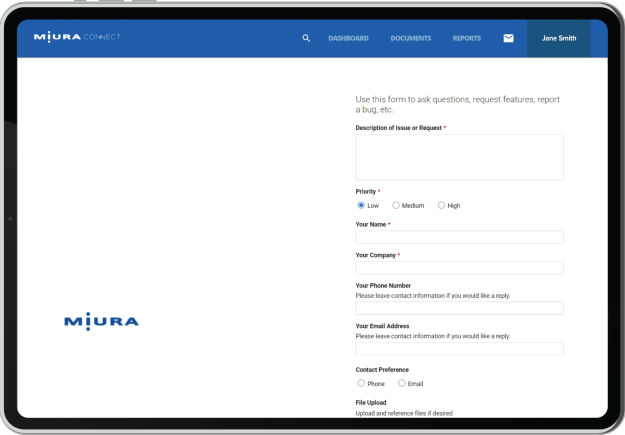
Task: Click the Your Company input field
Action: pyautogui.click(x=459, y=268)
